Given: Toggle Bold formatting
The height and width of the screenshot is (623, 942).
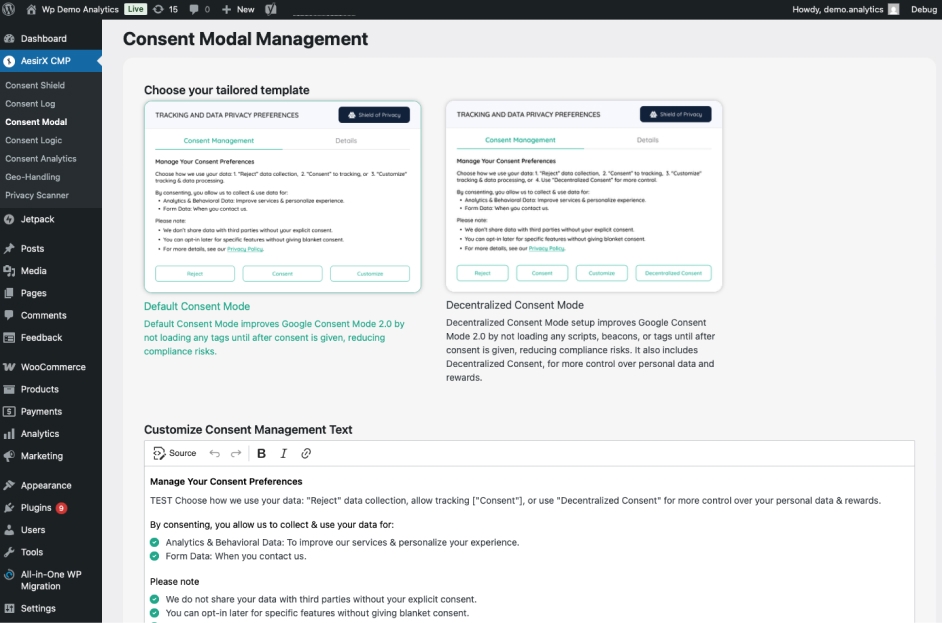Looking at the screenshot, I should pos(261,454).
